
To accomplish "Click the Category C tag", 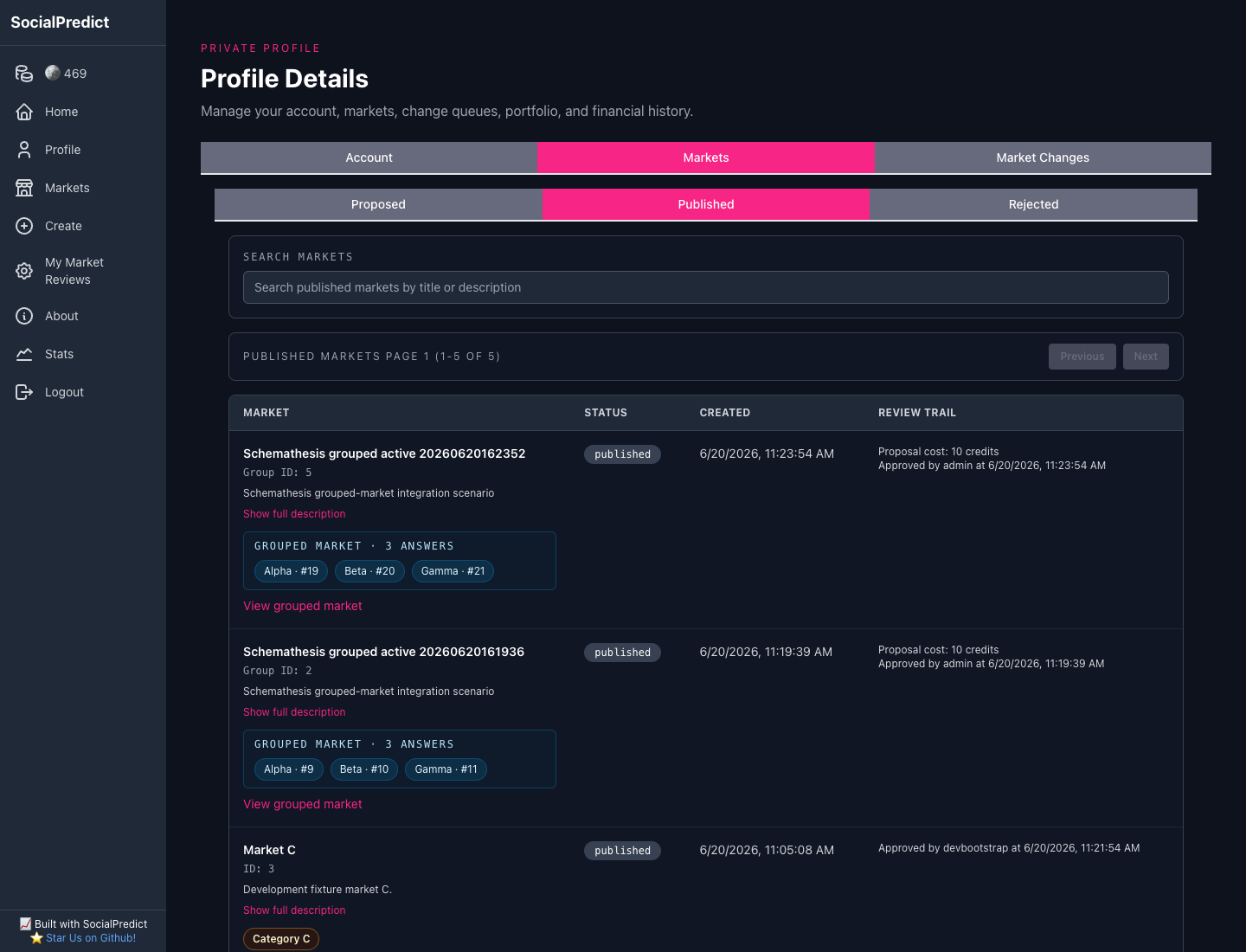I will tap(281, 939).
